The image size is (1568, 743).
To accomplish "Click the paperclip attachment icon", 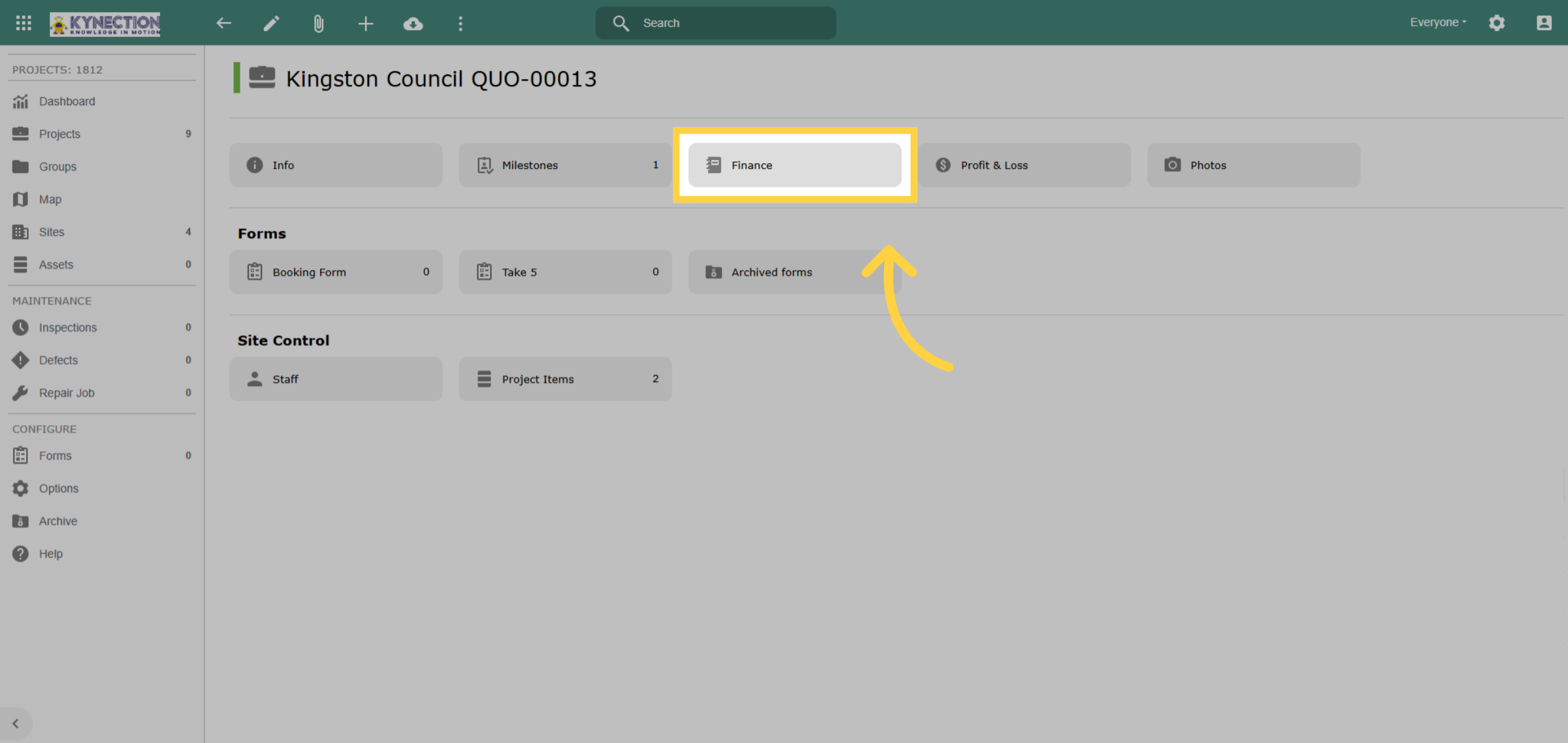I will (x=318, y=24).
